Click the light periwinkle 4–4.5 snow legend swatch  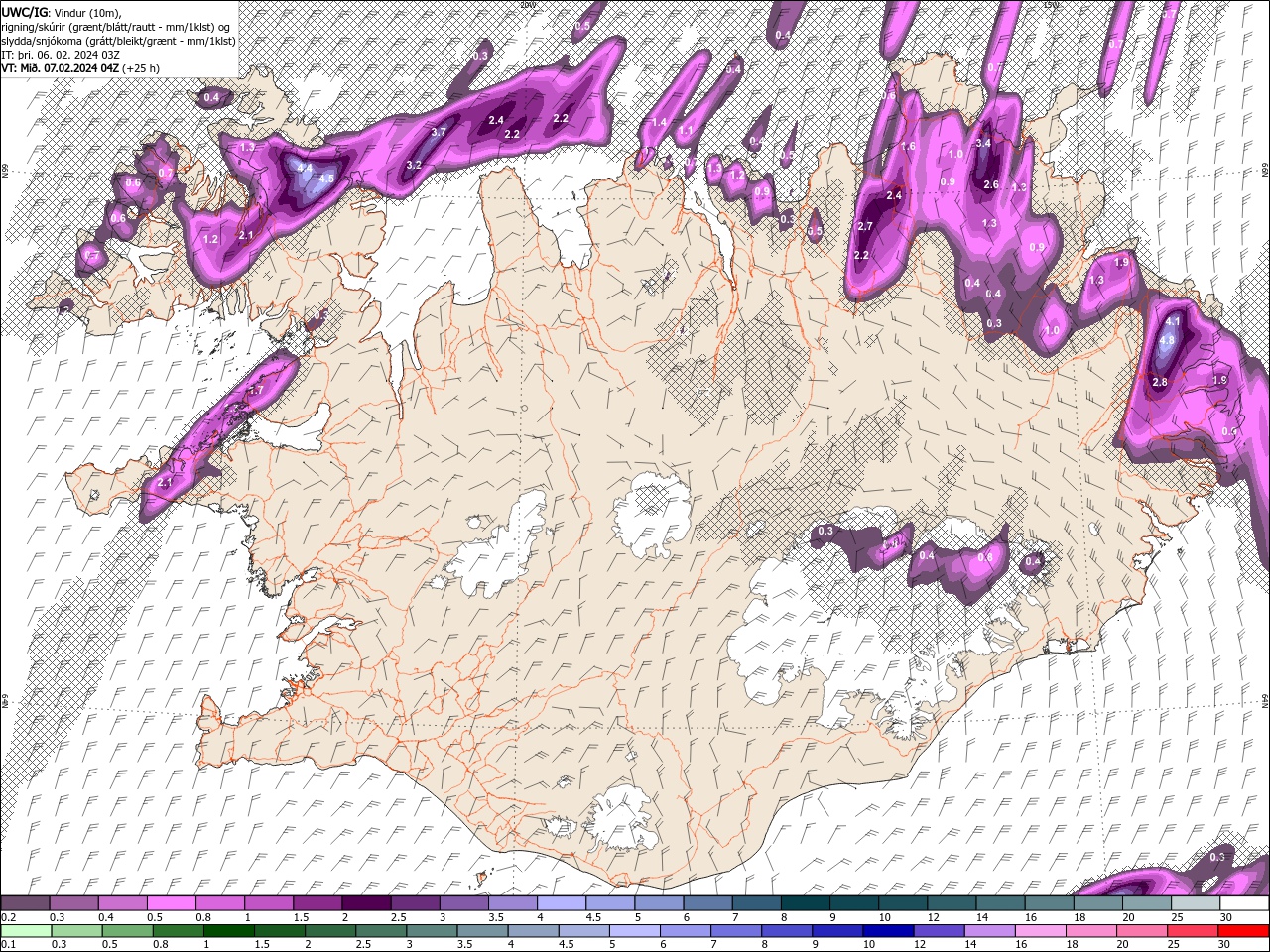point(560,903)
